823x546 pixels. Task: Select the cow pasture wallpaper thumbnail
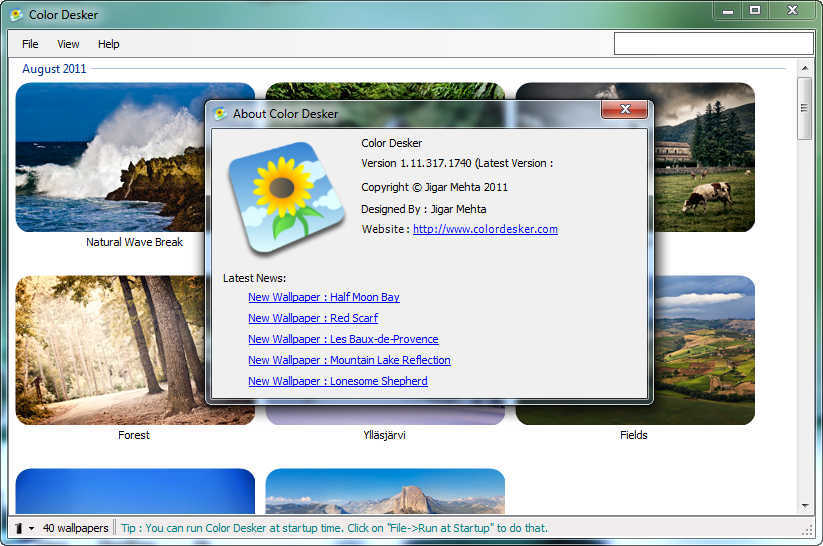[x=704, y=157]
